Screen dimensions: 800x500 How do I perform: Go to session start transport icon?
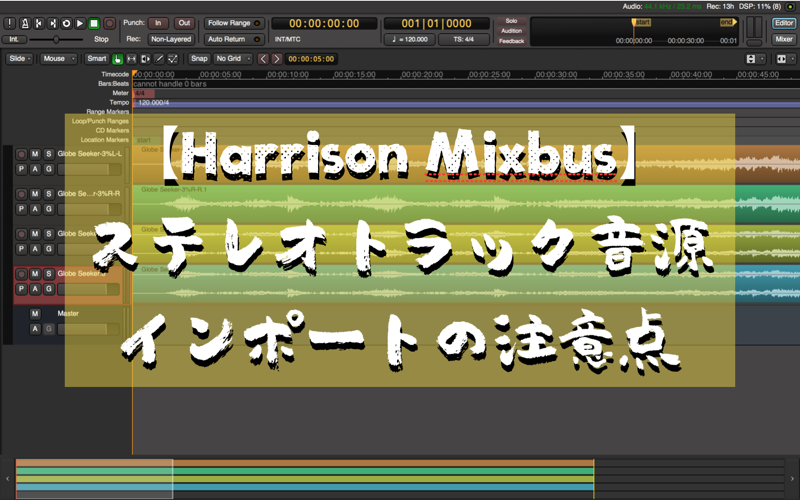tap(39, 23)
